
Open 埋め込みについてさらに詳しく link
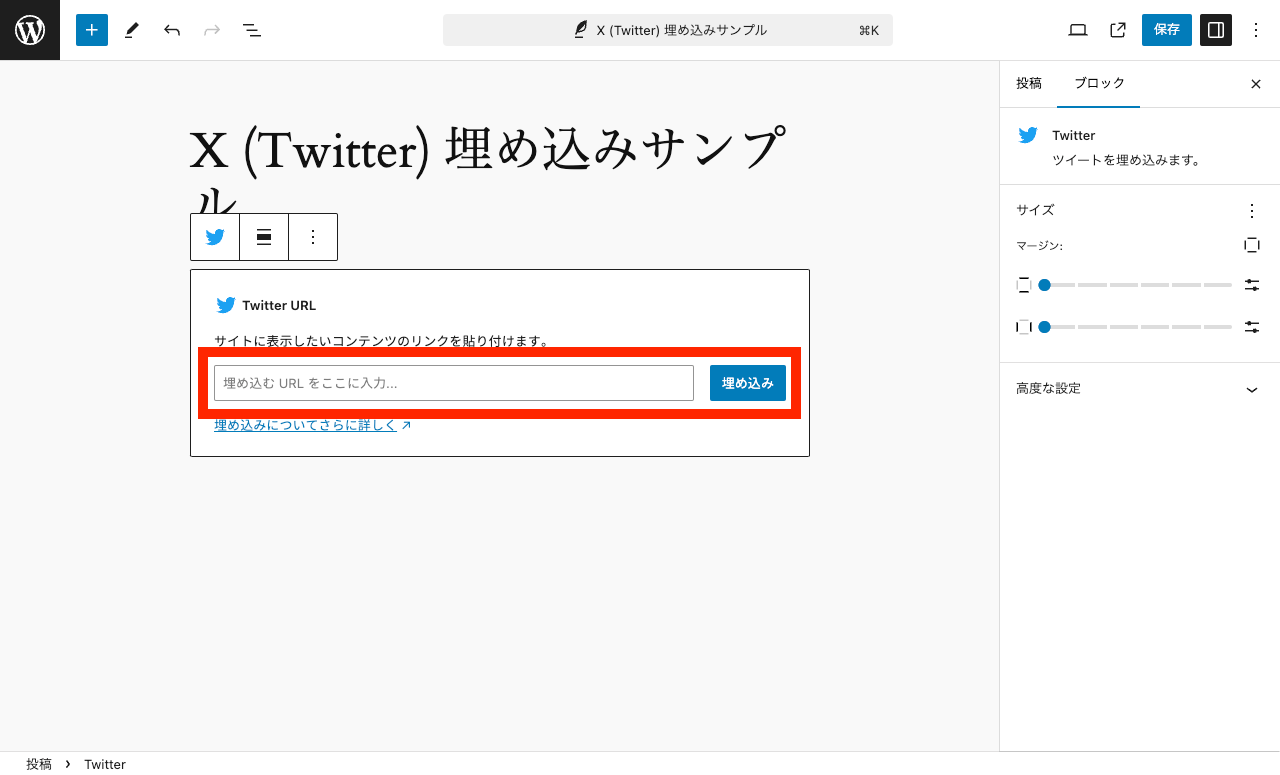tap(313, 425)
